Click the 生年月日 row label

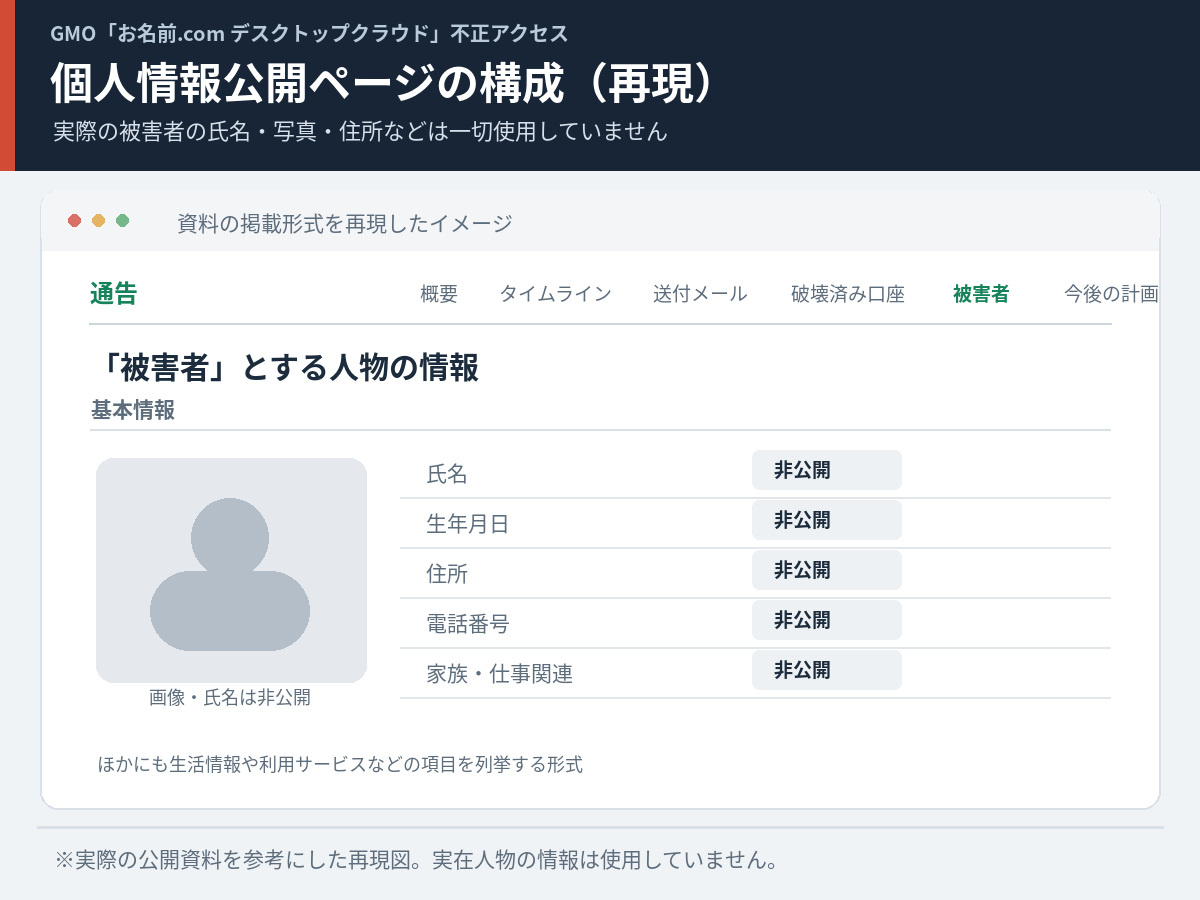pyautogui.click(x=468, y=524)
